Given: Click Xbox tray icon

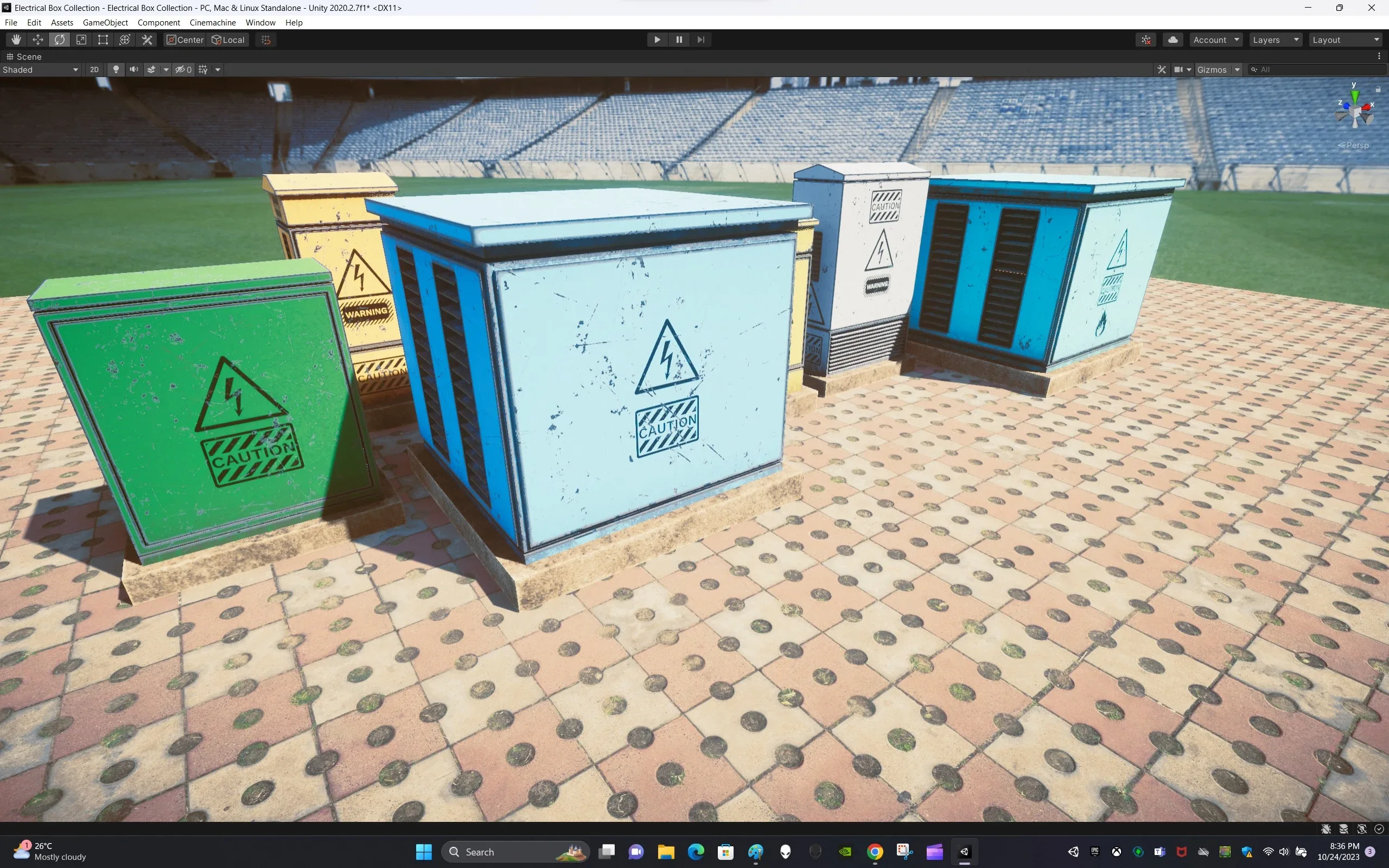Looking at the screenshot, I should click(x=1117, y=852).
